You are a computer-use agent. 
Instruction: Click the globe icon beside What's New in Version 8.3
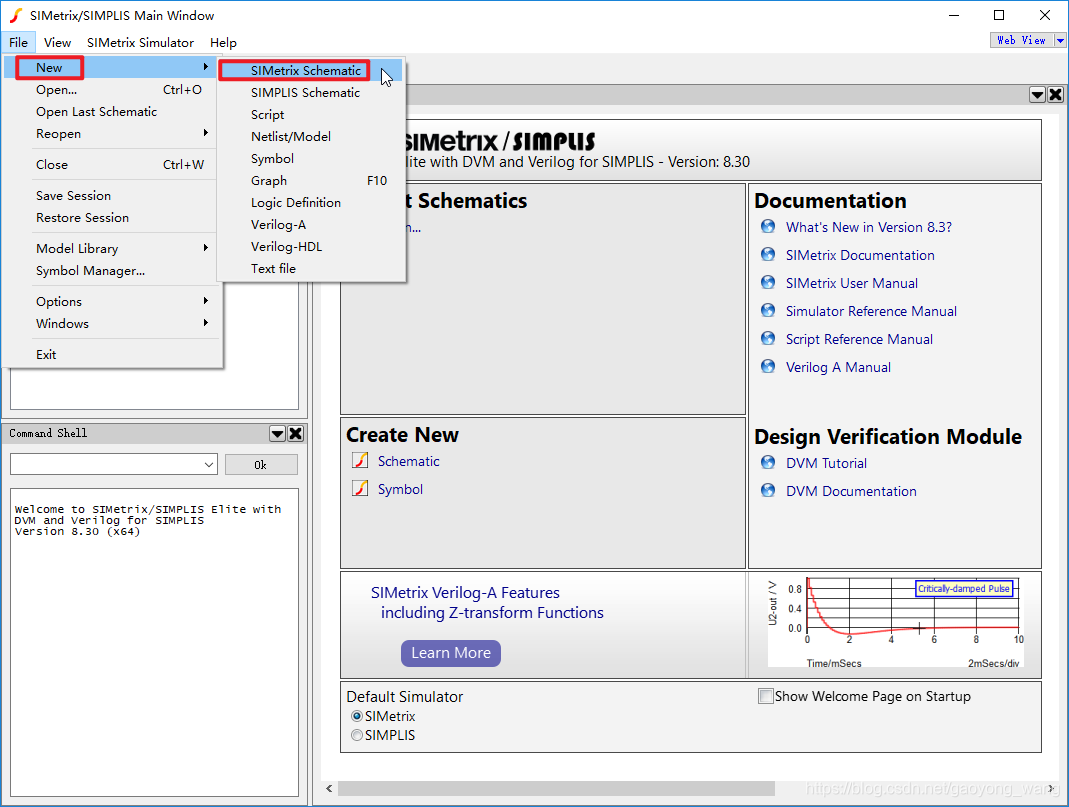[x=768, y=226]
